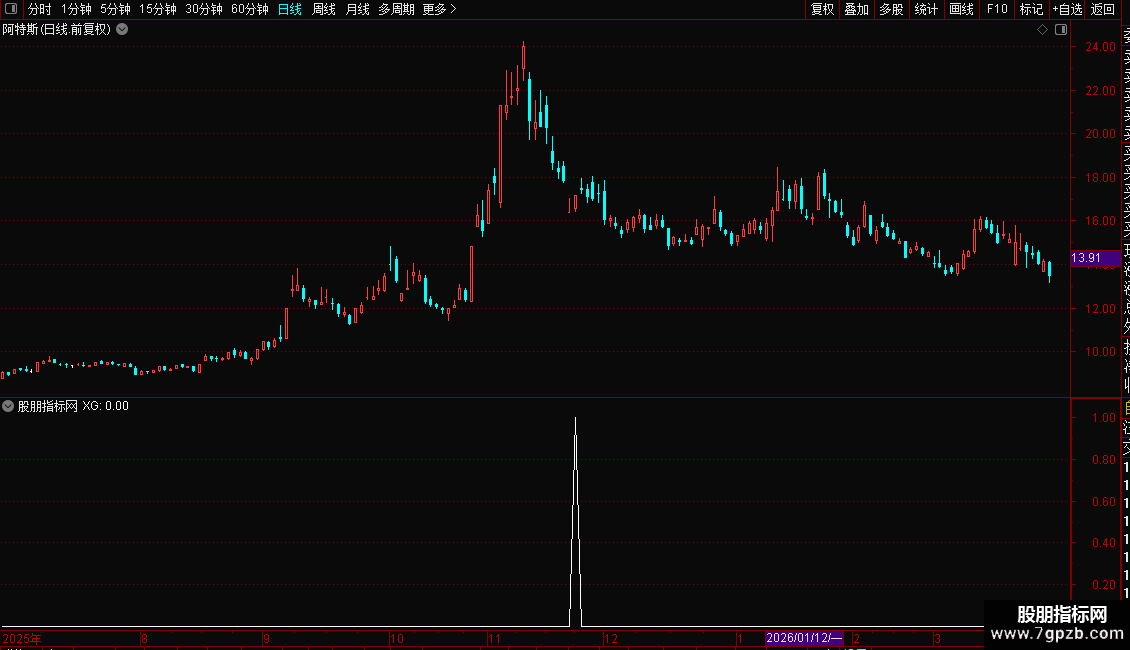
Task: Switch to 月线 monthly chart
Action: pyautogui.click(x=357, y=9)
